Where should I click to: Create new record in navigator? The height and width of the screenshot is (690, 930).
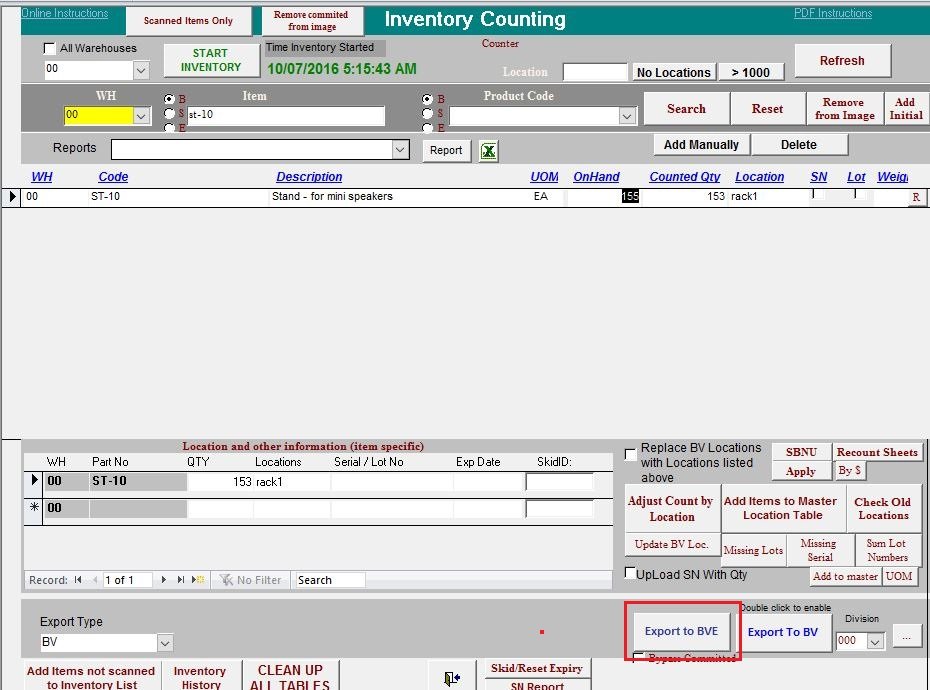tap(198, 580)
